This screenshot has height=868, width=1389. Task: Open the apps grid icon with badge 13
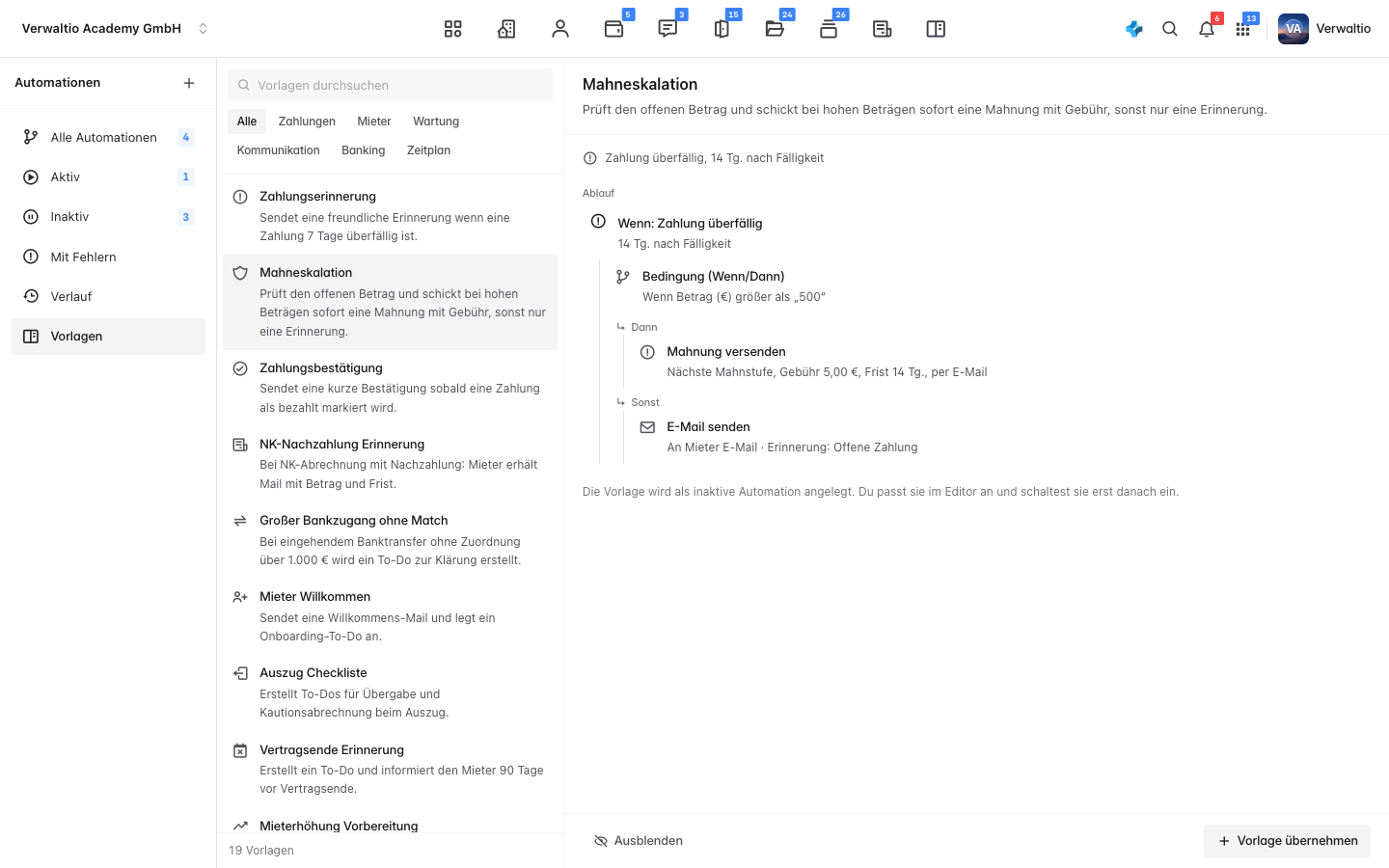1243,29
